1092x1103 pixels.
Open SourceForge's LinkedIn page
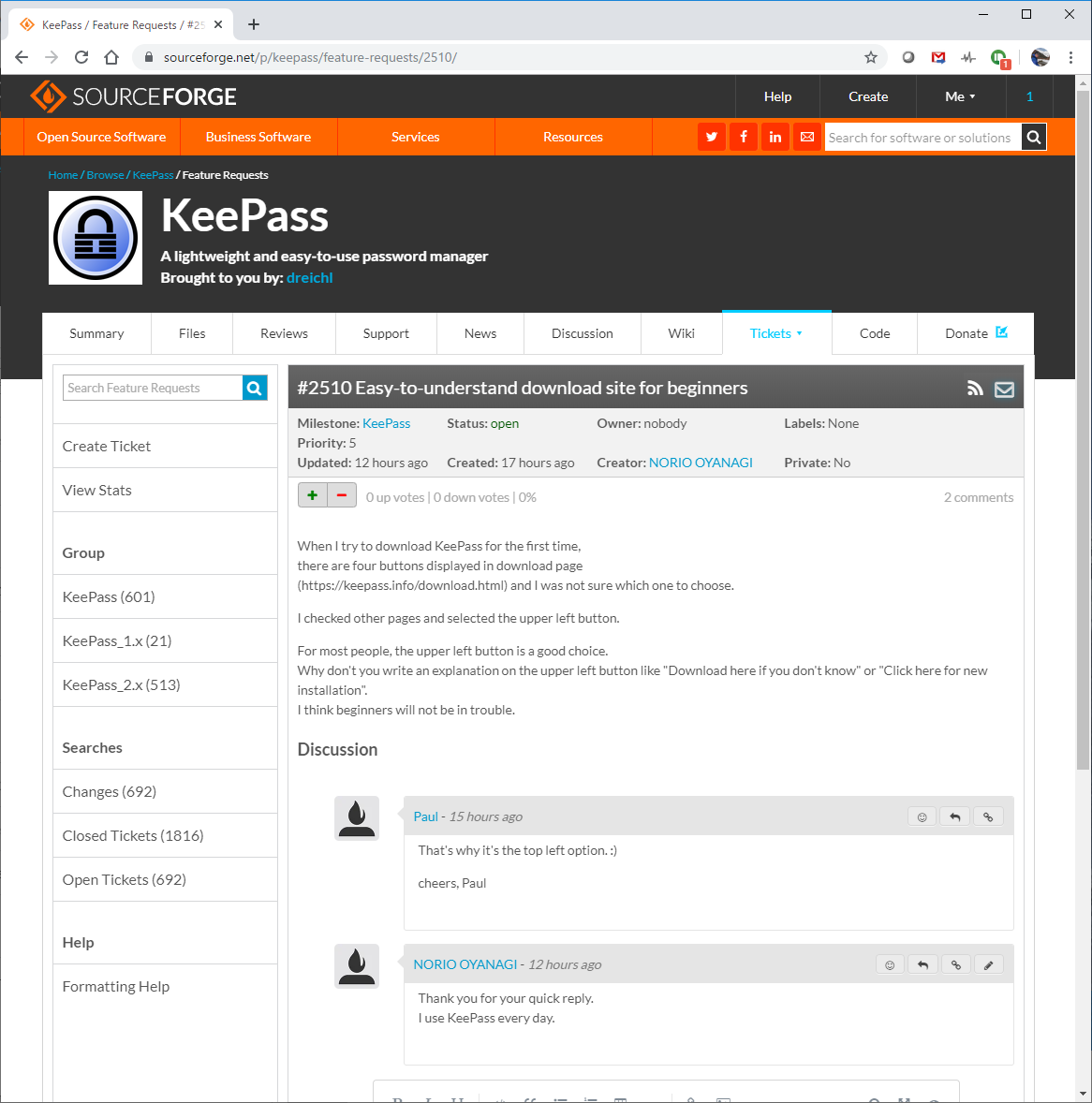tap(775, 137)
